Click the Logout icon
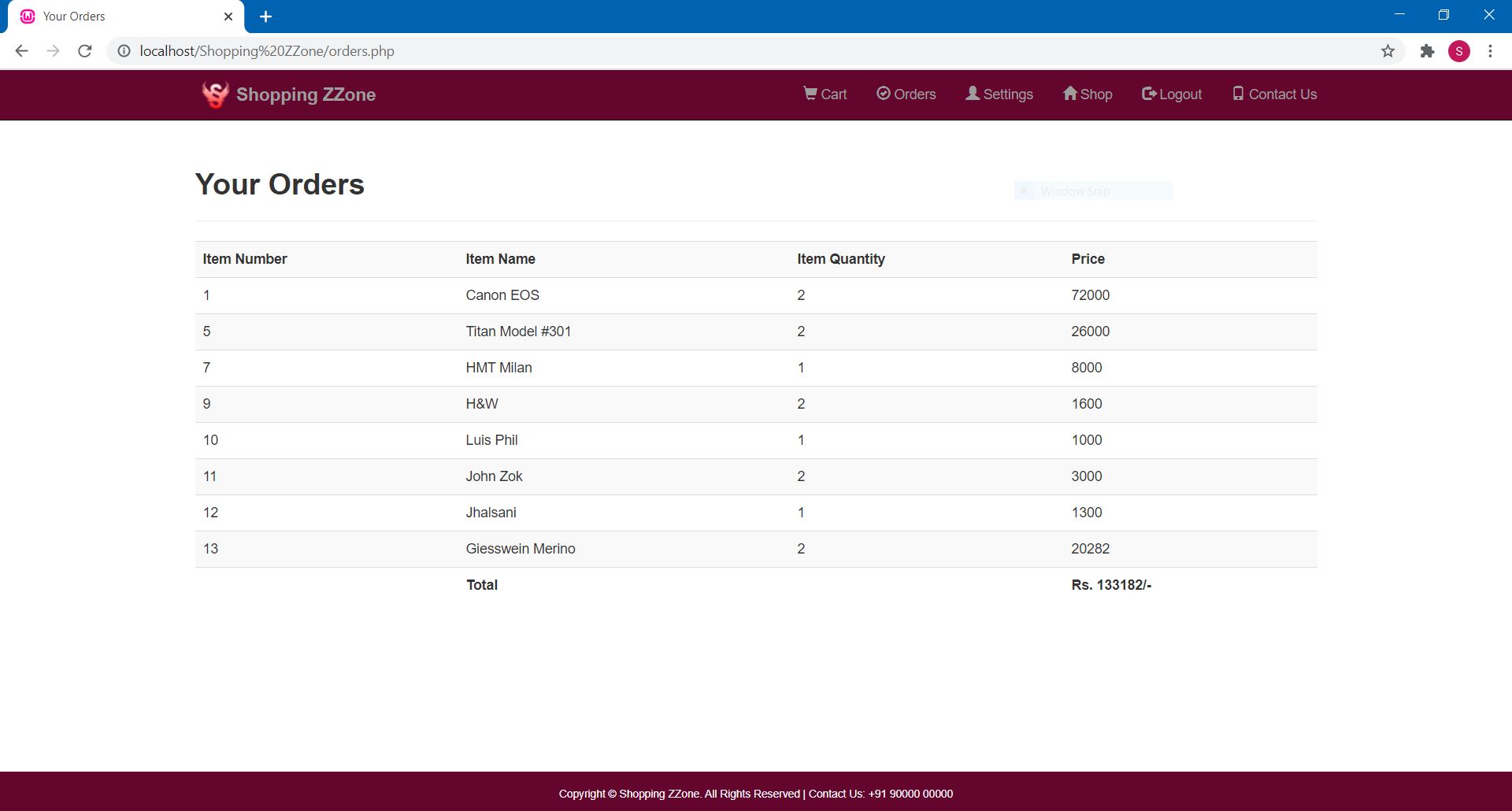This screenshot has height=811, width=1512. (1148, 94)
